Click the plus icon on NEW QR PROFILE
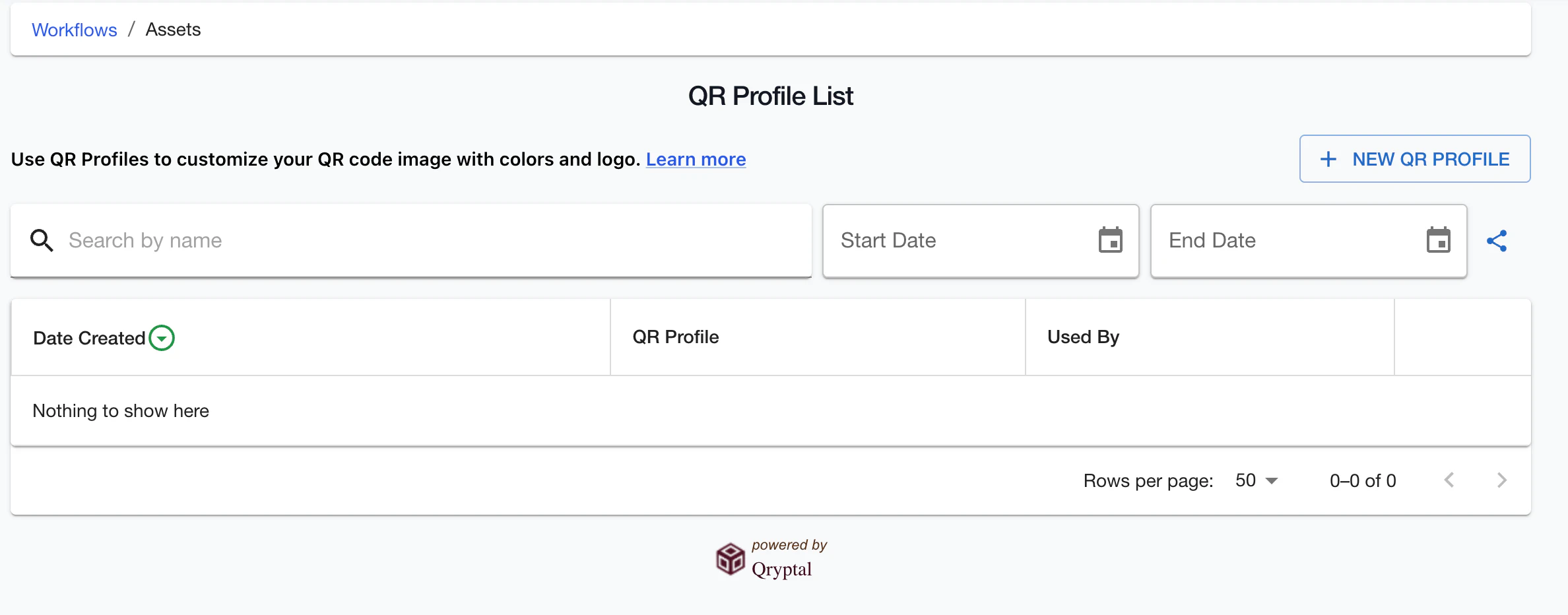The image size is (1568, 615). pos(1328,159)
